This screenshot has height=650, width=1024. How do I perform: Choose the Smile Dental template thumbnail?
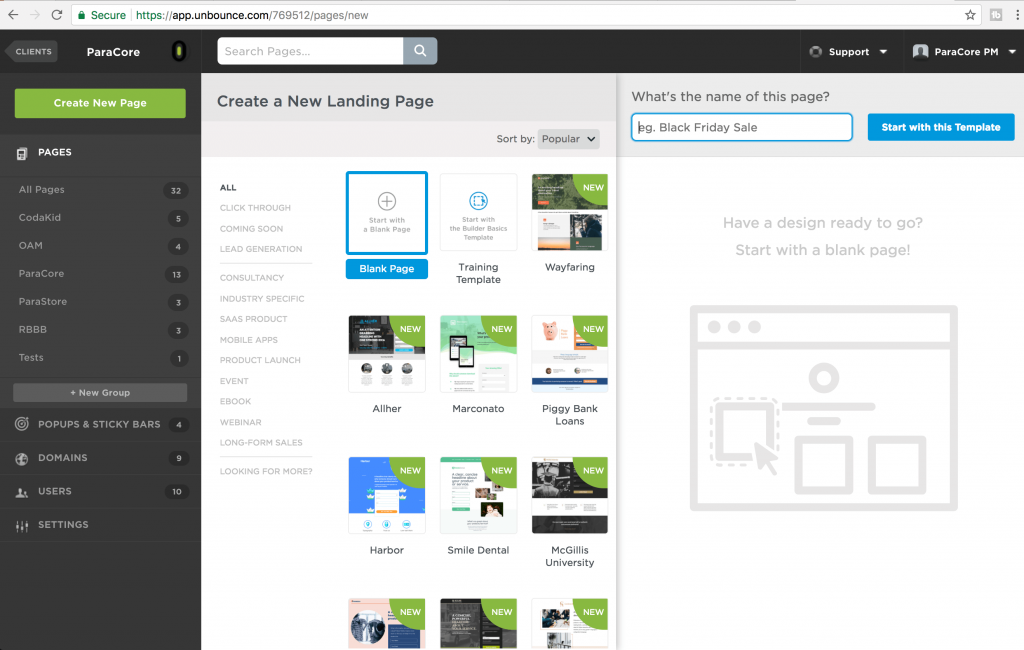pyautogui.click(x=478, y=495)
